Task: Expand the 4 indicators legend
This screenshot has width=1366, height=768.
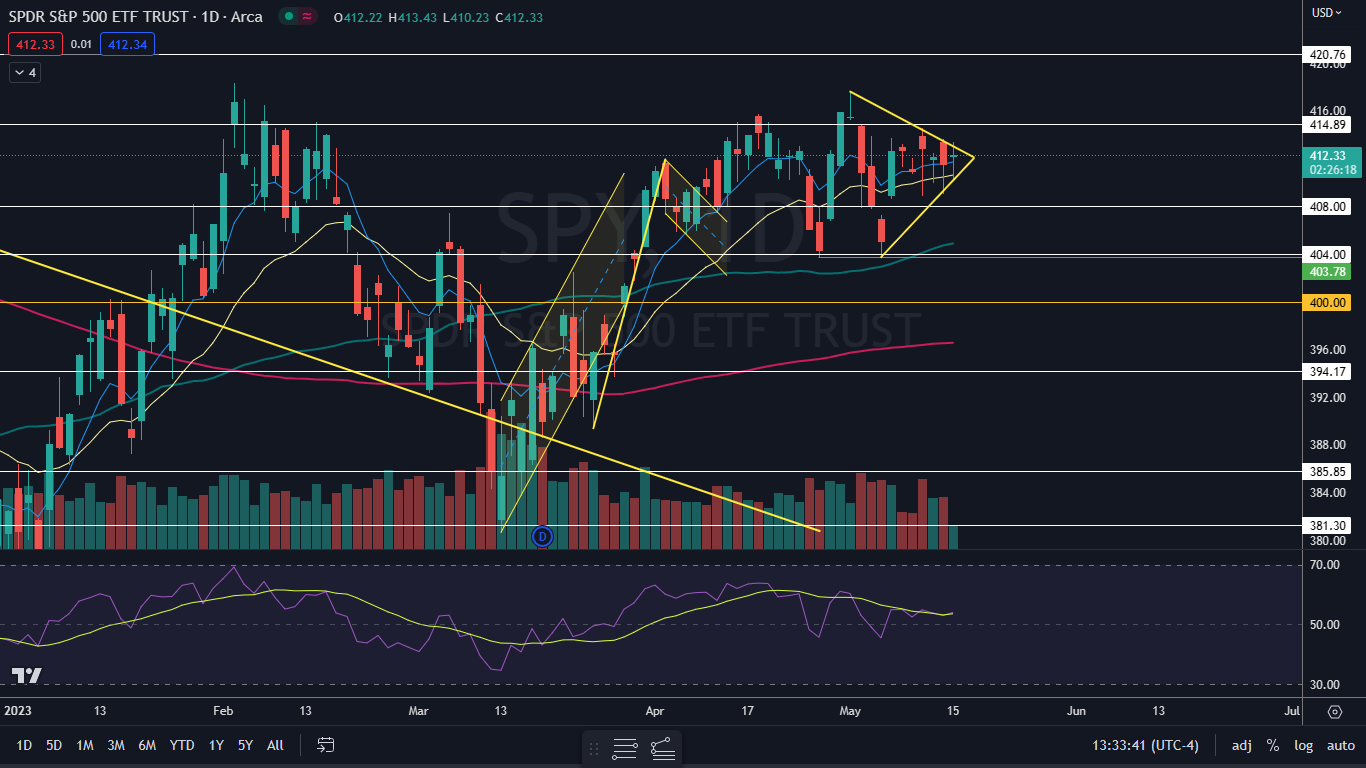Action: click(24, 72)
